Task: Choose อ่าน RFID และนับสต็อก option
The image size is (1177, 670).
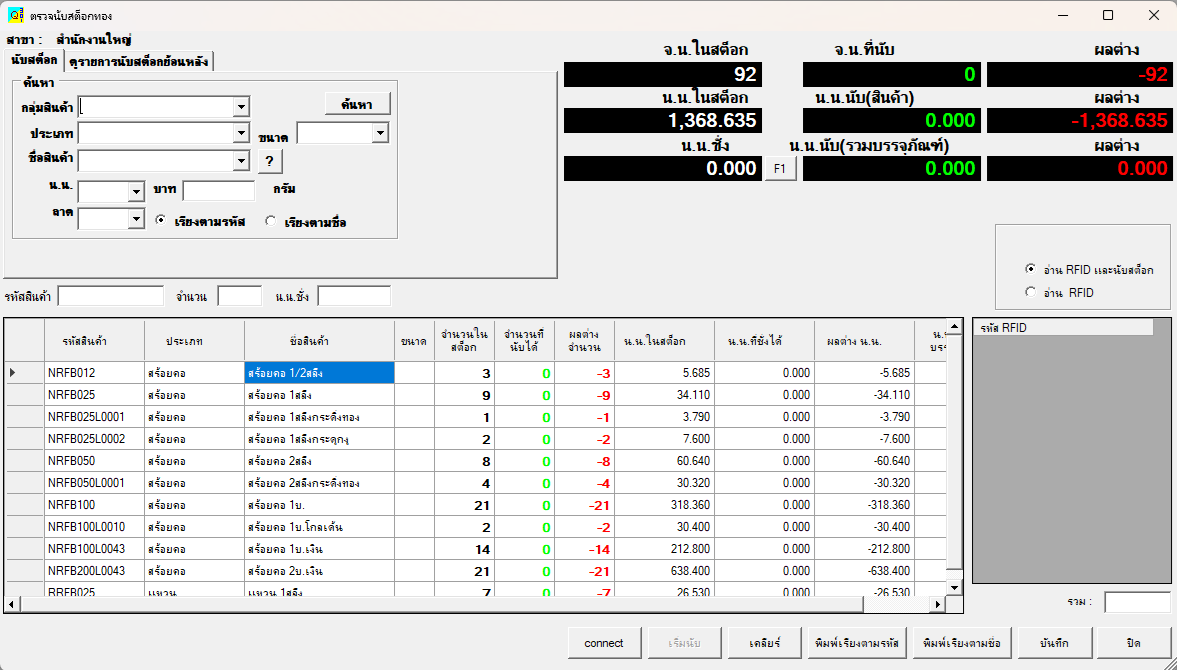Action: 1031,270
